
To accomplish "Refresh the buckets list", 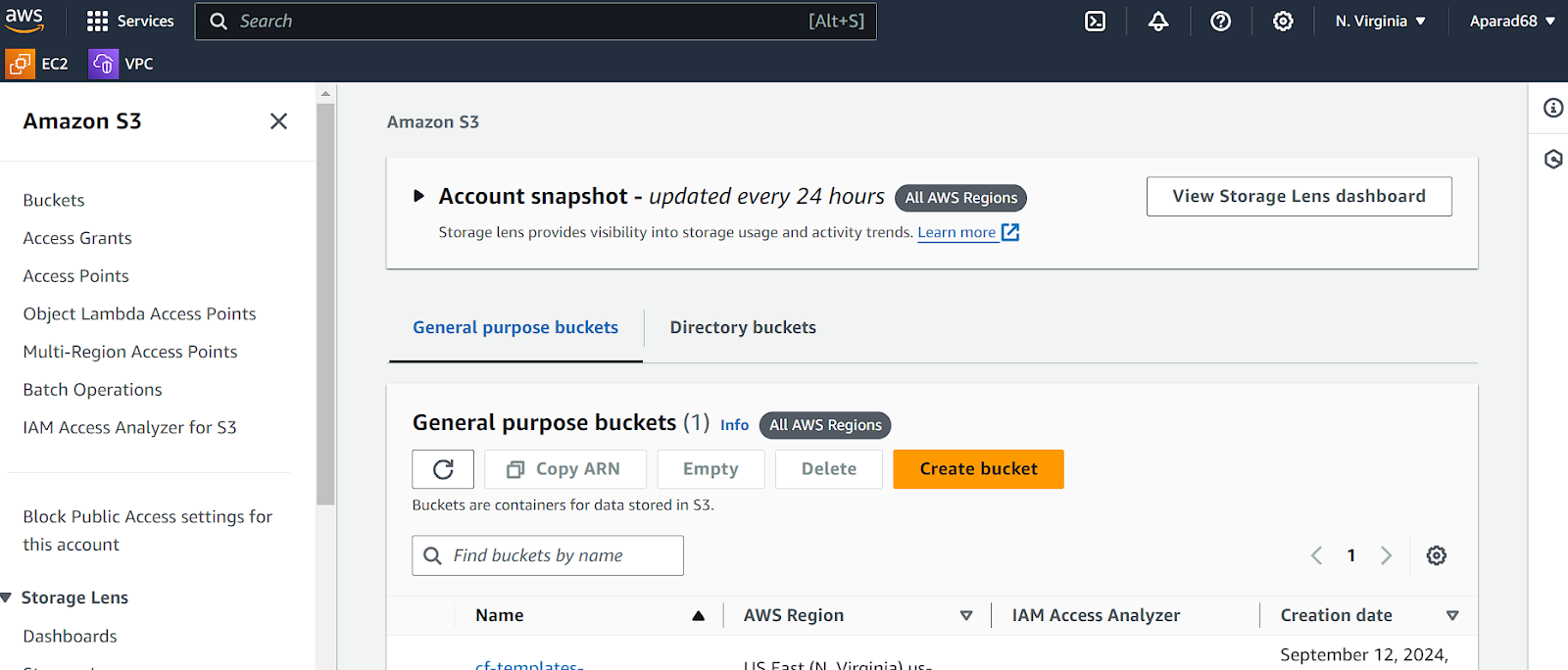I will (x=443, y=469).
